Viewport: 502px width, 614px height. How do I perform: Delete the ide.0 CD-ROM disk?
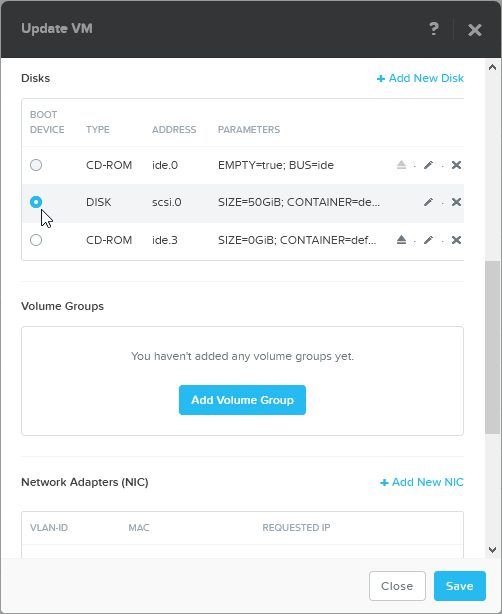456,165
